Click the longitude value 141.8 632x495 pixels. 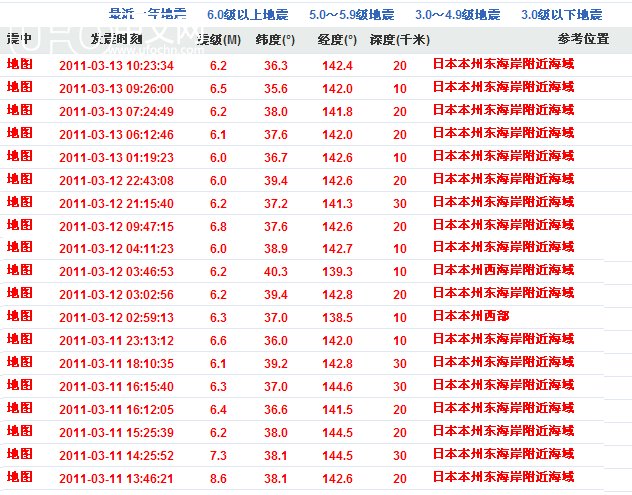click(337, 112)
